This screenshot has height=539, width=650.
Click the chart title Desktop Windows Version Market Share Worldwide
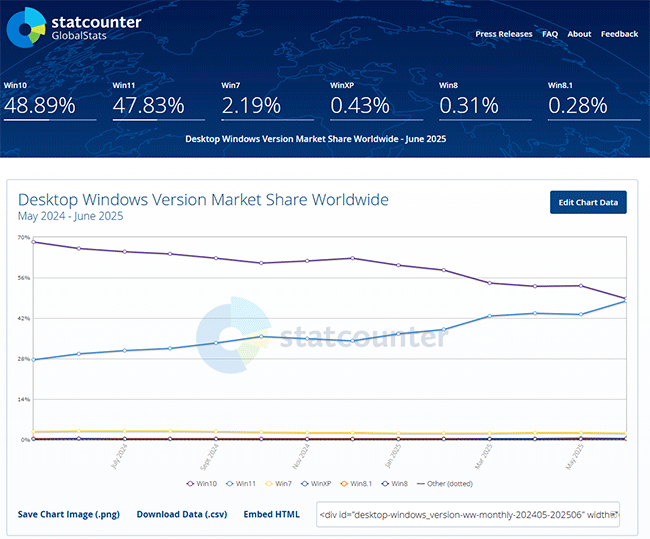(203, 199)
